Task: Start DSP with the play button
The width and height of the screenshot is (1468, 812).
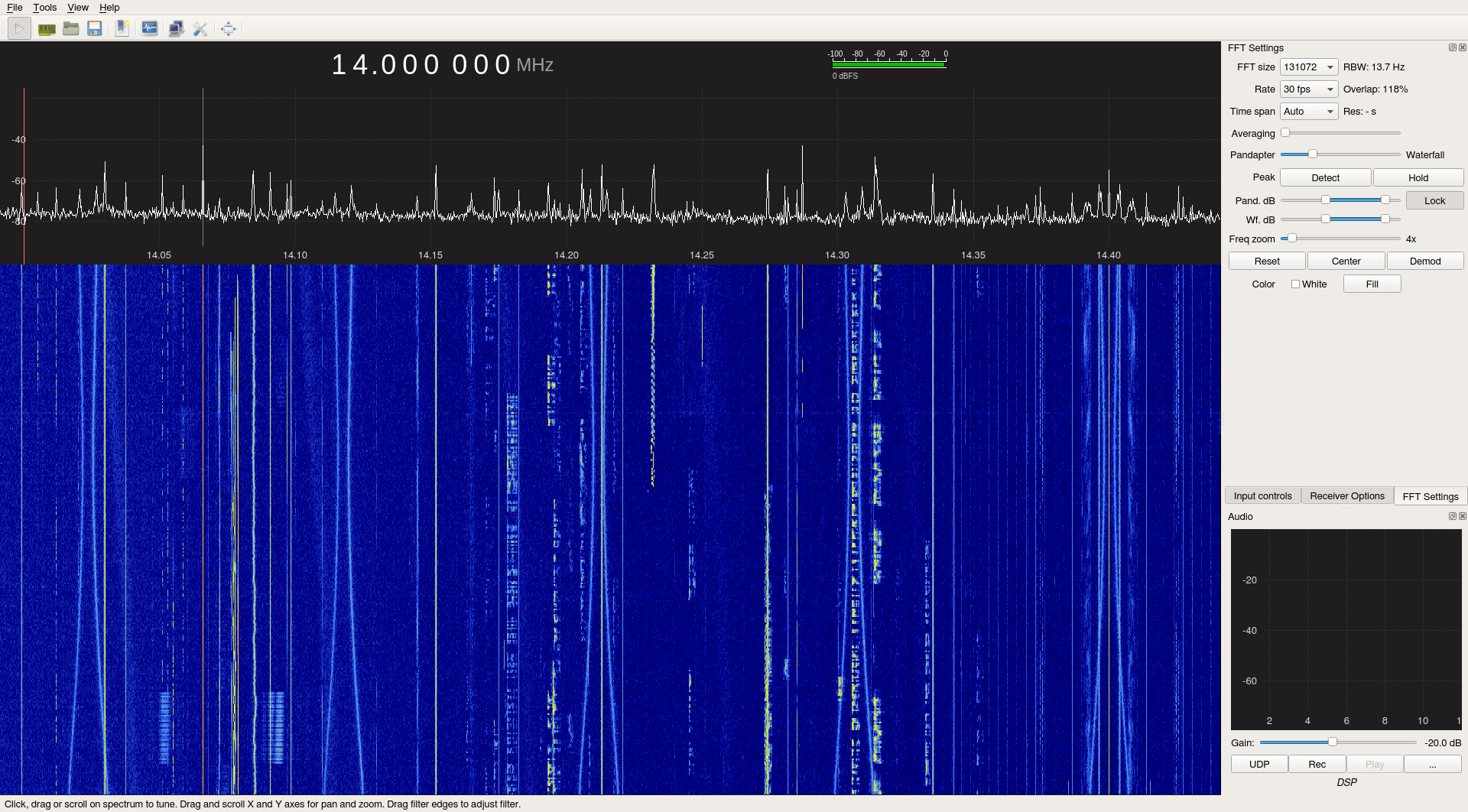Action: pyautogui.click(x=19, y=29)
